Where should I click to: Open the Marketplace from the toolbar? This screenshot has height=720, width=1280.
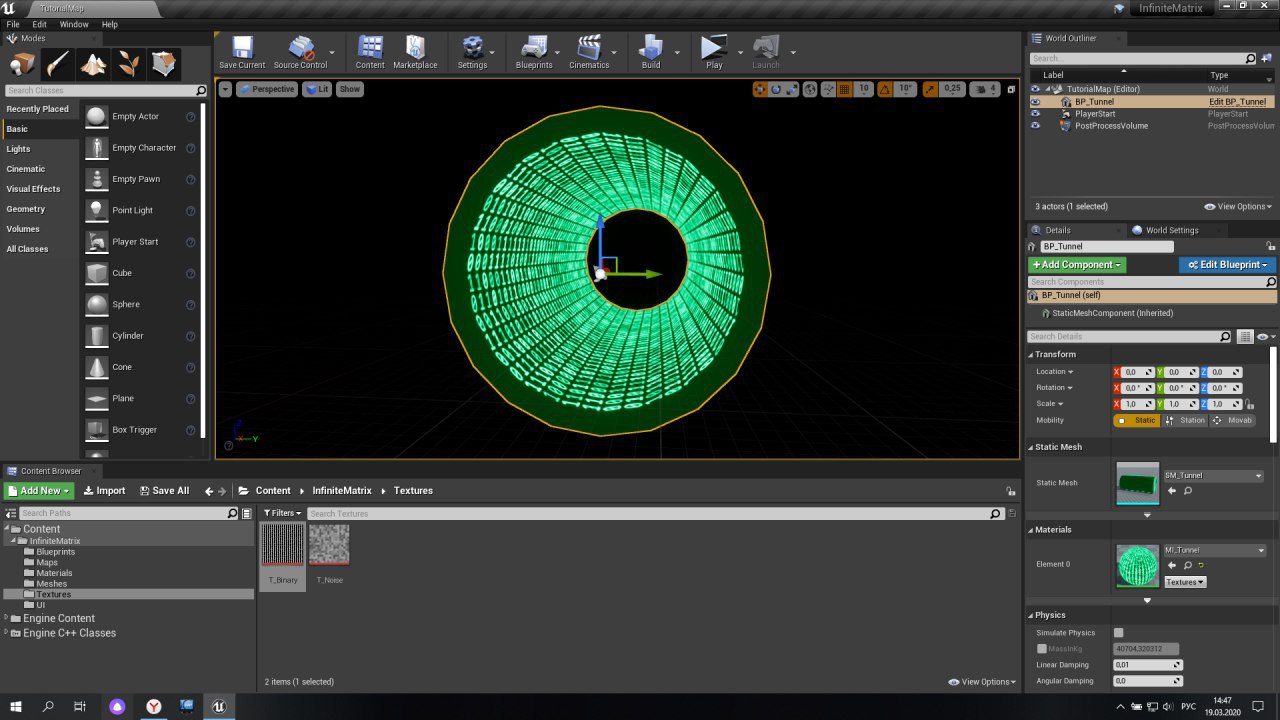[415, 50]
